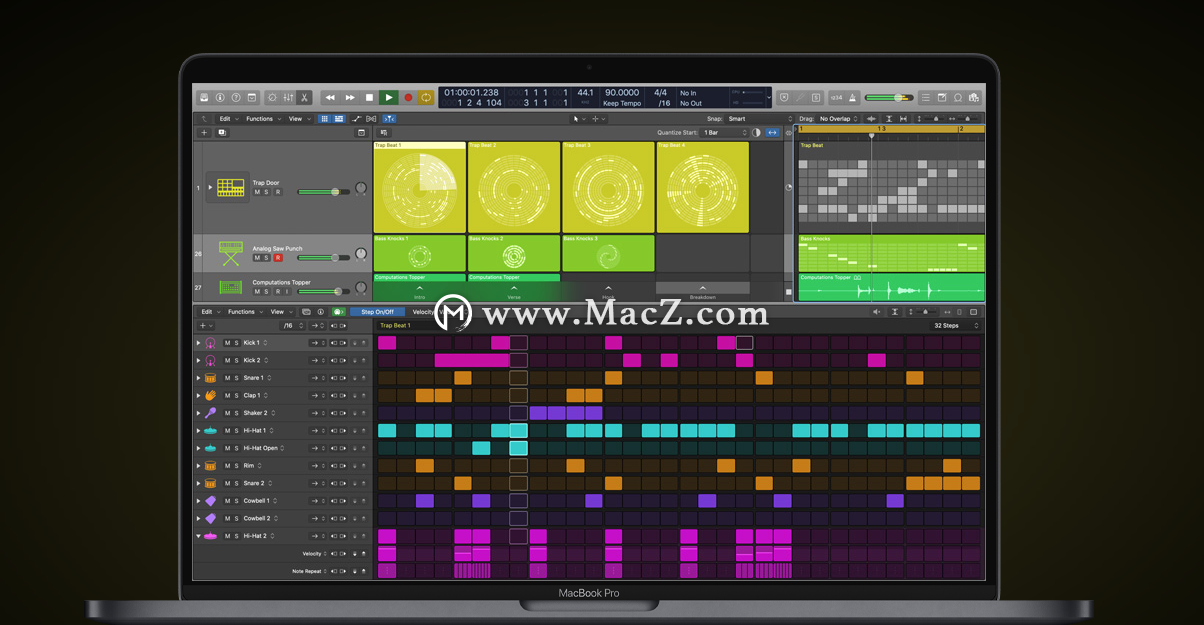This screenshot has width=1204, height=625.
Task: Collapse the Hi-Hat 2 row
Action: pos(198,536)
